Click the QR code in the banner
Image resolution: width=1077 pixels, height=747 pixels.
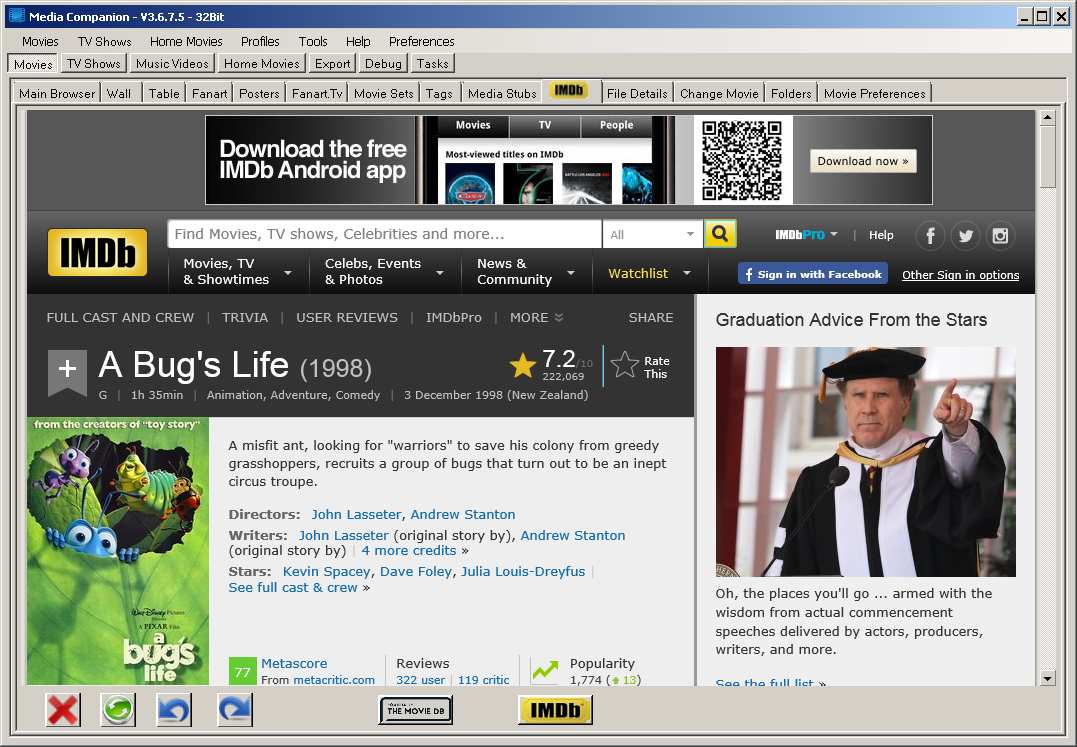(742, 160)
